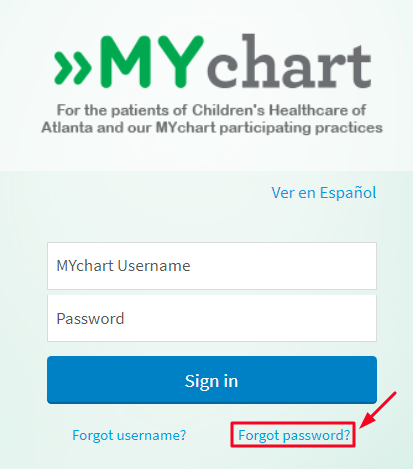The height and width of the screenshot is (469, 413).
Task: Click the Children's Healthcare of Atlanta tagline
Action: coord(212,119)
